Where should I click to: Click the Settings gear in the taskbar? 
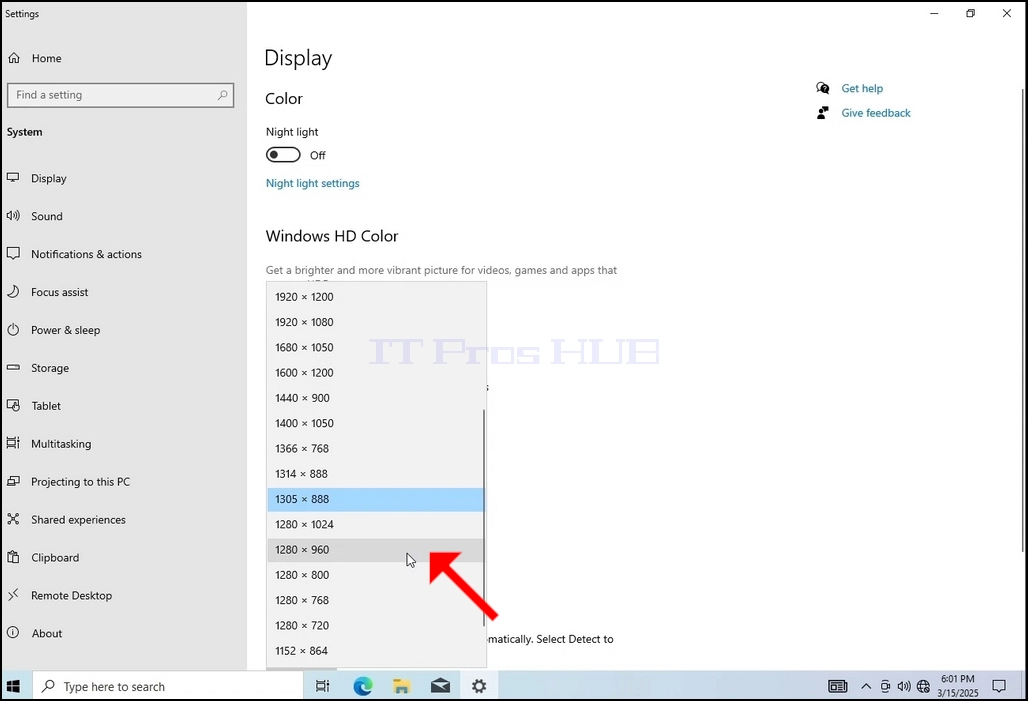pos(479,687)
